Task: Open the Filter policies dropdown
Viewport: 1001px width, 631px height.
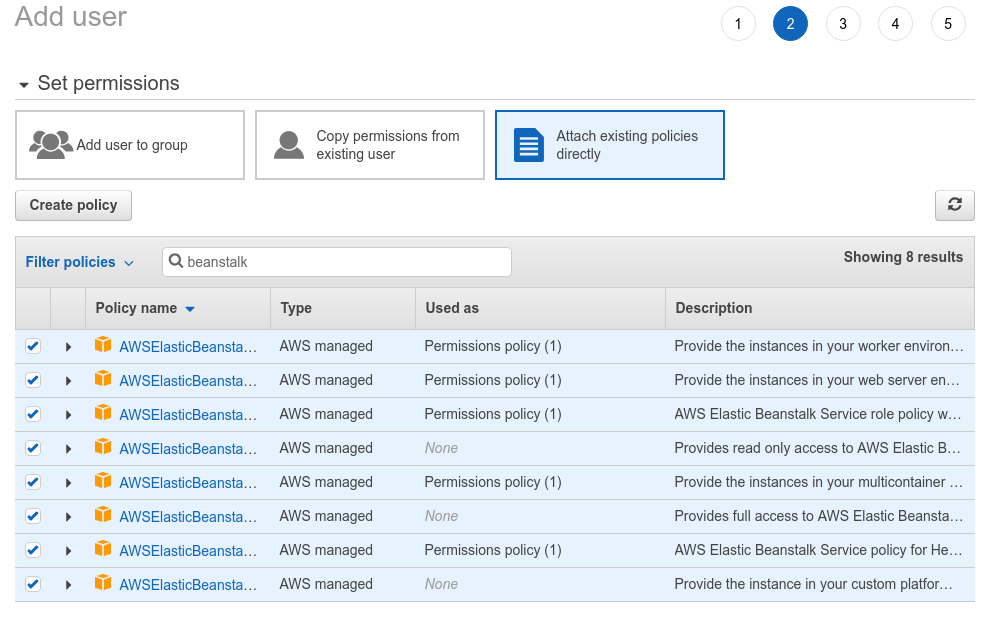Action: click(80, 262)
